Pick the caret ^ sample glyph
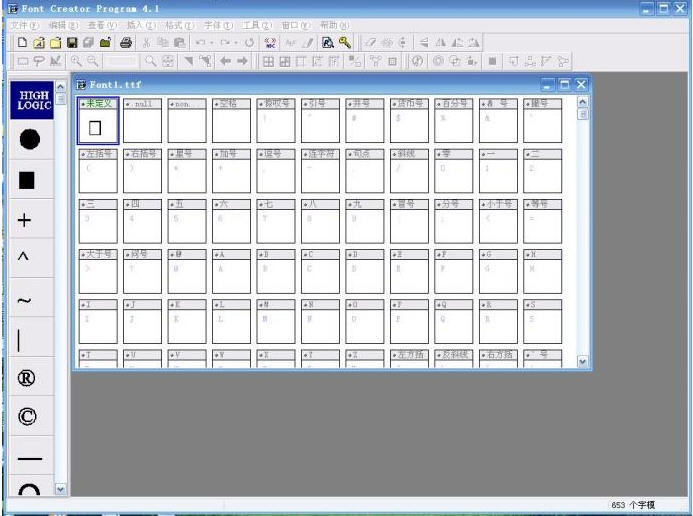 click(x=24, y=258)
